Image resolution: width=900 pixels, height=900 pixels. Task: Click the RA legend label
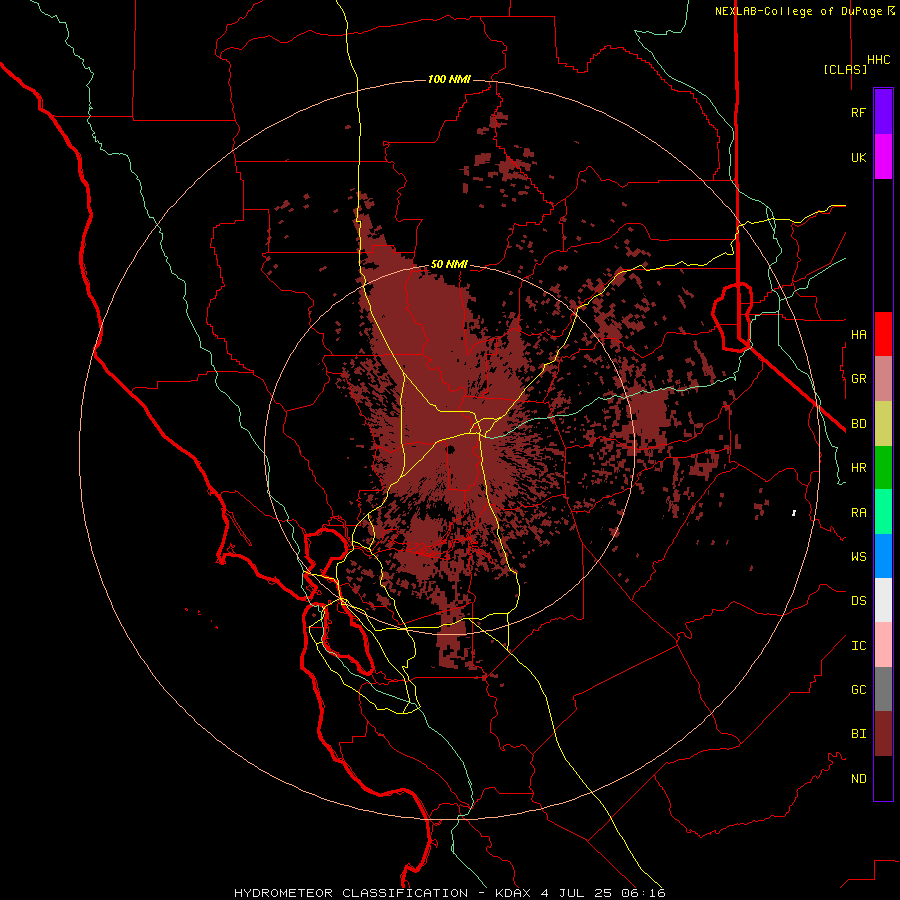pyautogui.click(x=858, y=512)
